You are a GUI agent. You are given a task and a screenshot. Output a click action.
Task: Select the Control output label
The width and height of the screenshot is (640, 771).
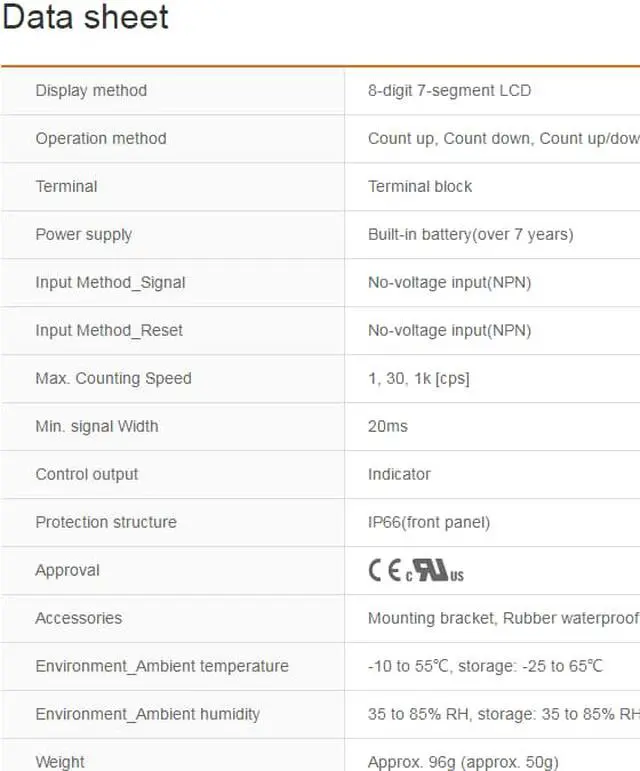click(x=87, y=474)
